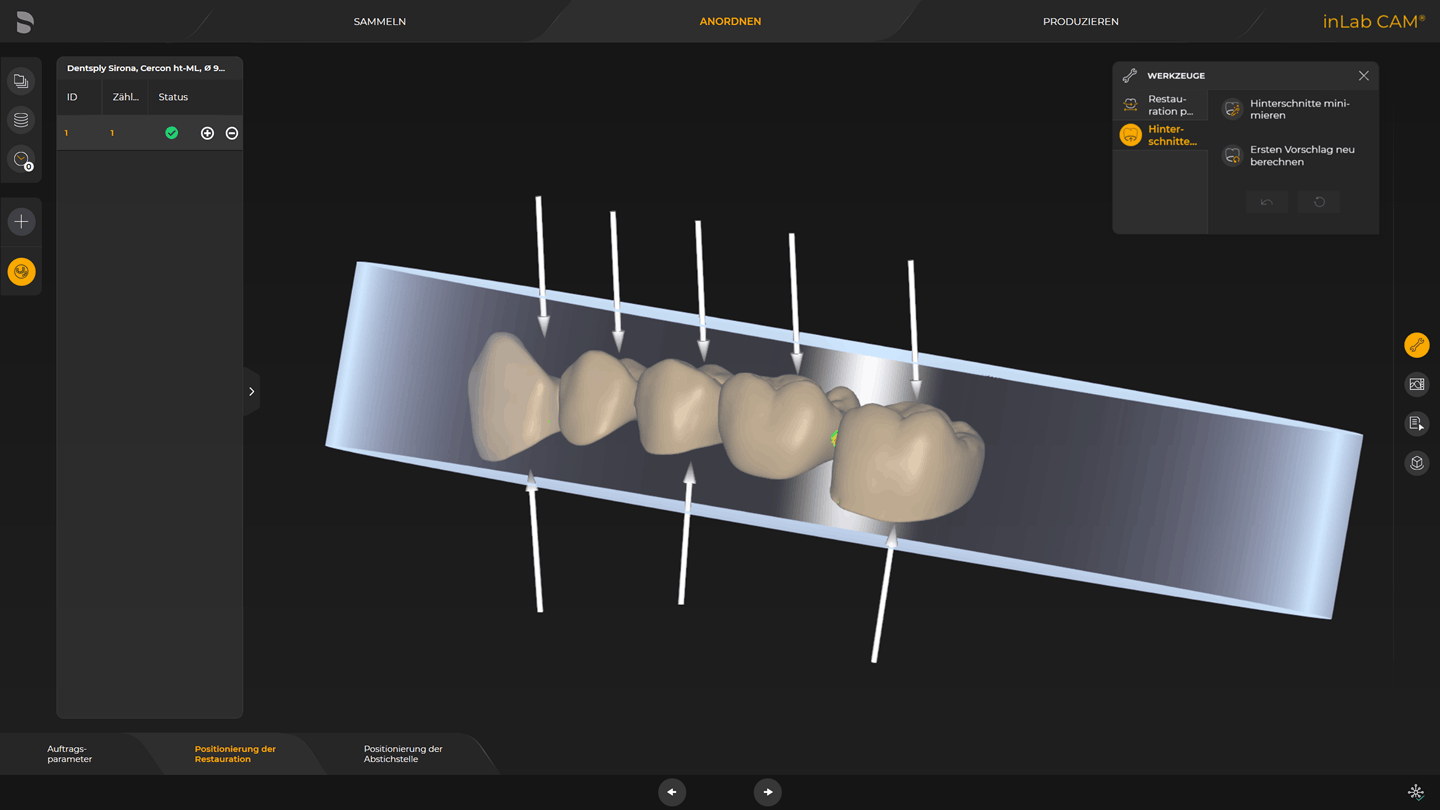Click Hinterschnitte minimieren tool

(x=1298, y=109)
